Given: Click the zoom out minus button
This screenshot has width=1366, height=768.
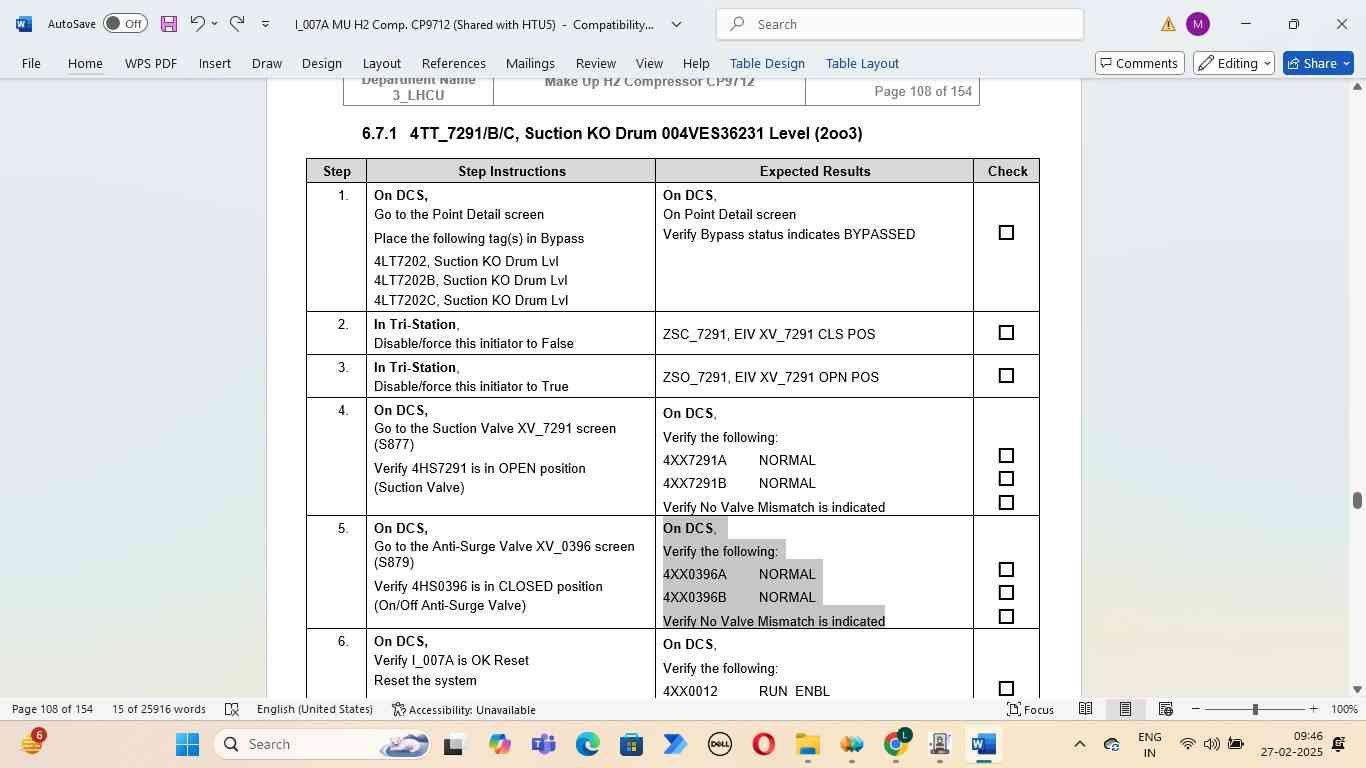Looking at the screenshot, I should point(1195,709).
